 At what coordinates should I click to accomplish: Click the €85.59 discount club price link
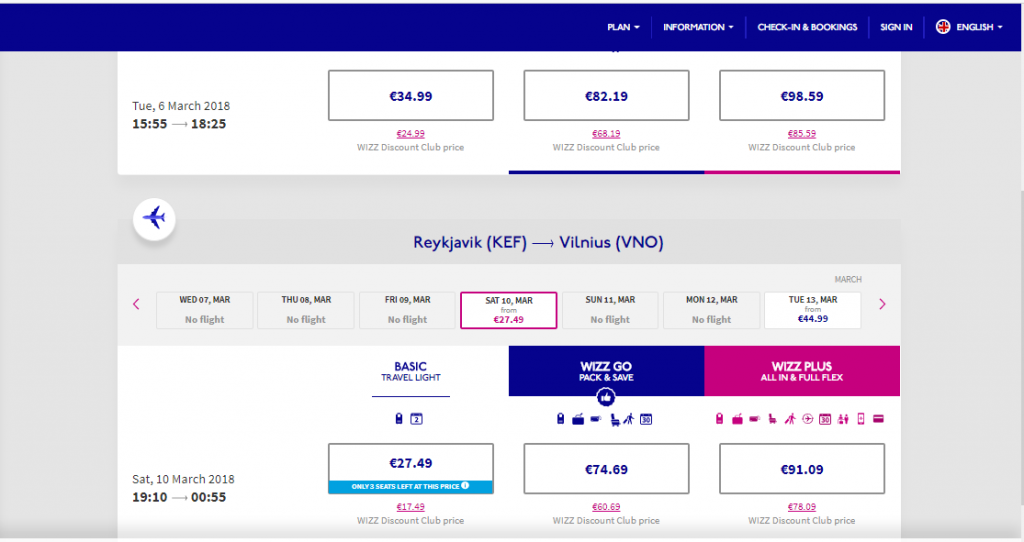pos(802,134)
